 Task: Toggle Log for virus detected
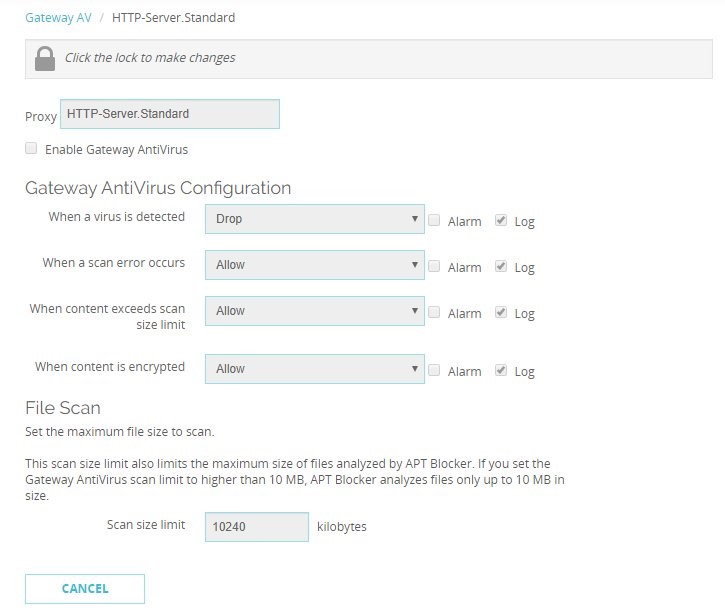click(501, 220)
